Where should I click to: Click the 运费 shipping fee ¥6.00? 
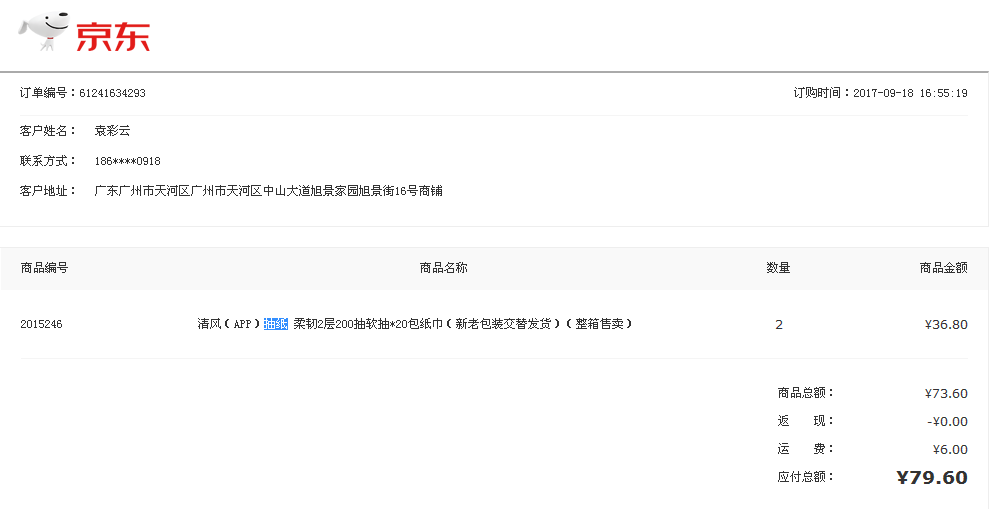(950, 449)
